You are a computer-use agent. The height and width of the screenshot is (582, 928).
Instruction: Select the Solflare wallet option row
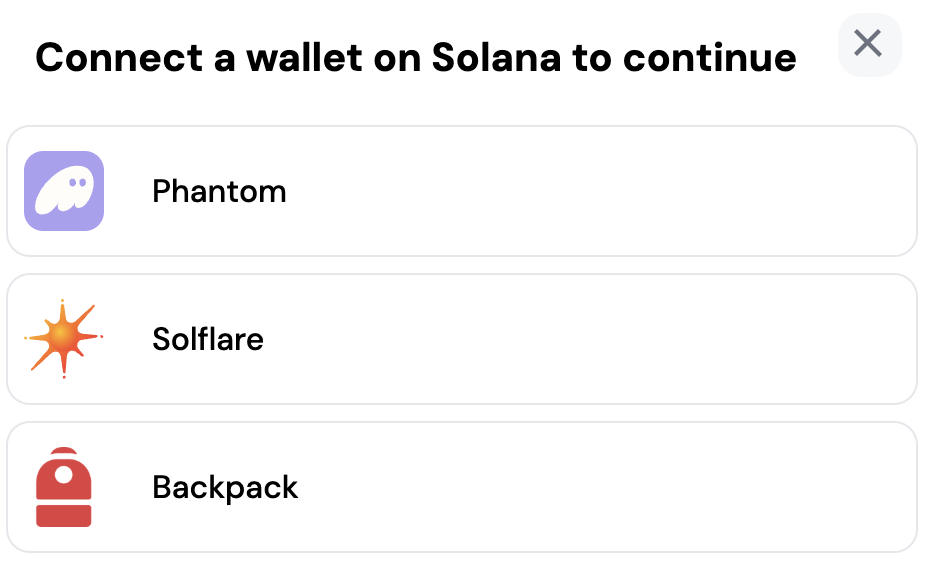[460, 339]
